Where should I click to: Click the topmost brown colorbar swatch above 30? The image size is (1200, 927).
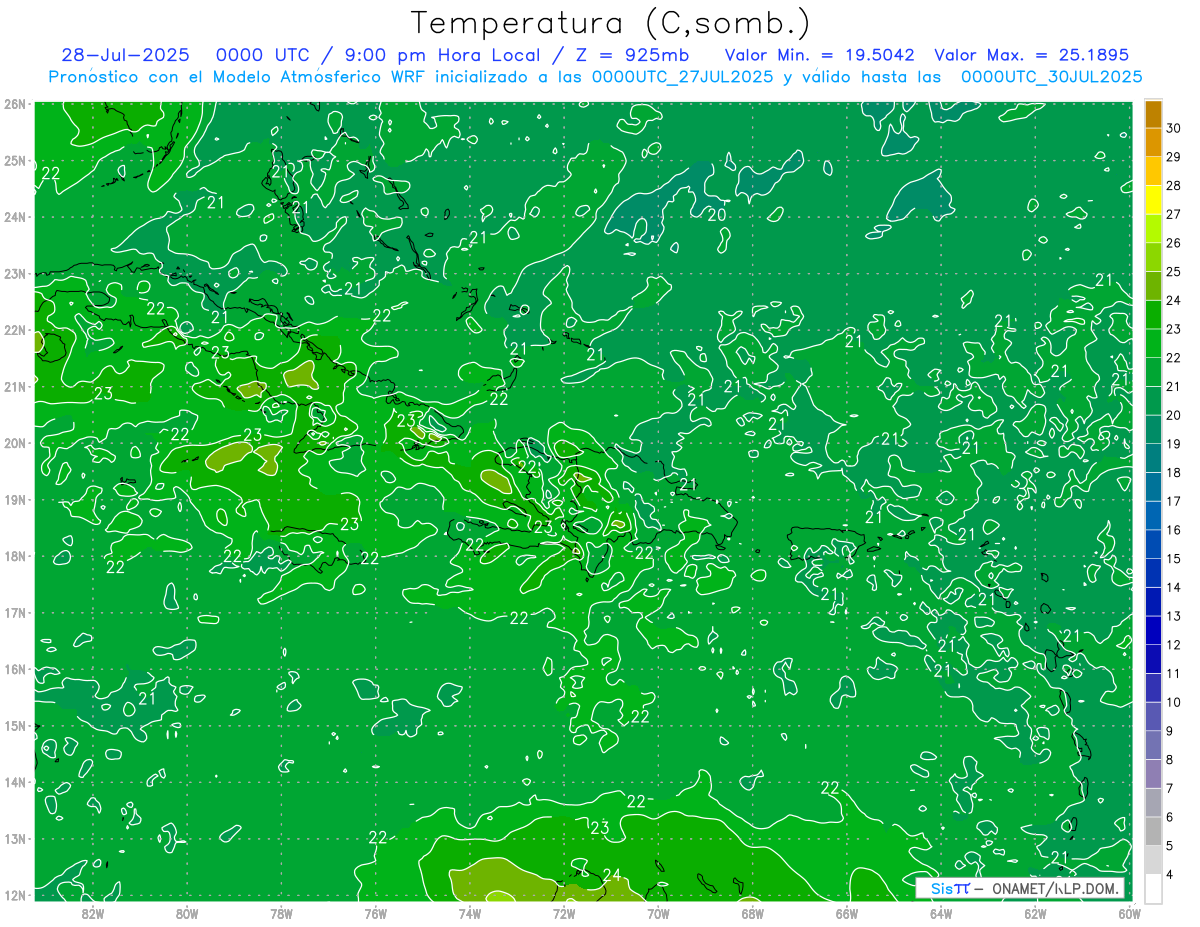pyautogui.click(x=1153, y=114)
